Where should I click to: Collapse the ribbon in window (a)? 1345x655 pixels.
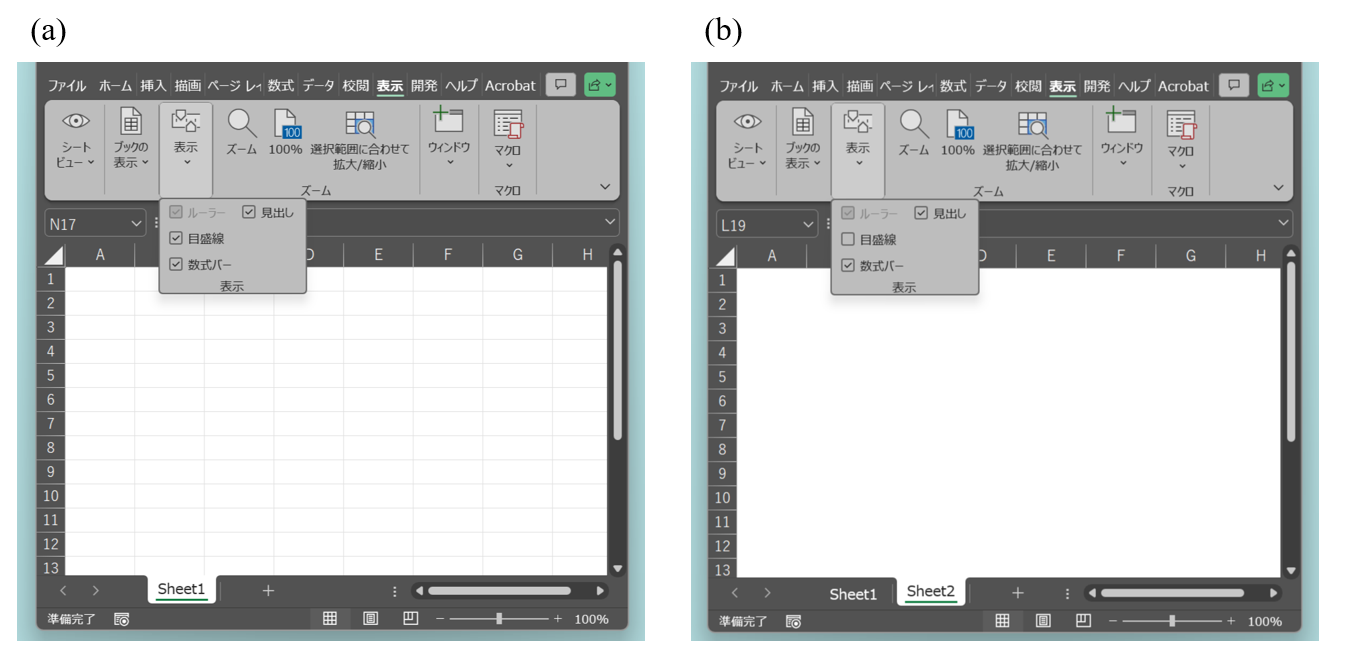point(605,186)
